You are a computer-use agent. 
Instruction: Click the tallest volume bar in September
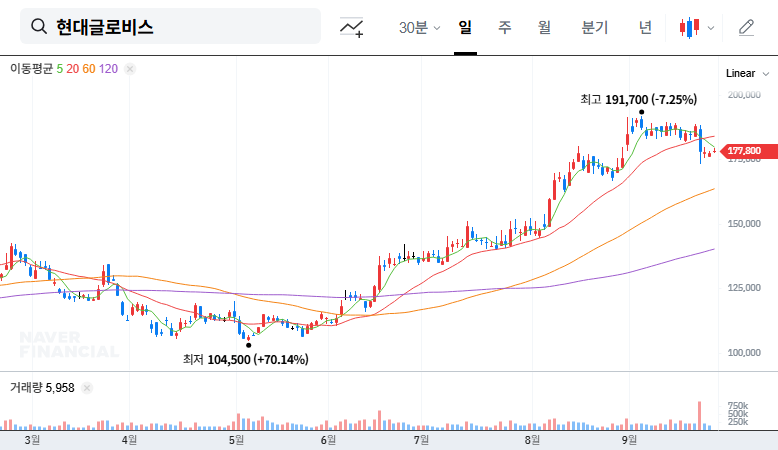pyautogui.click(x=700, y=415)
